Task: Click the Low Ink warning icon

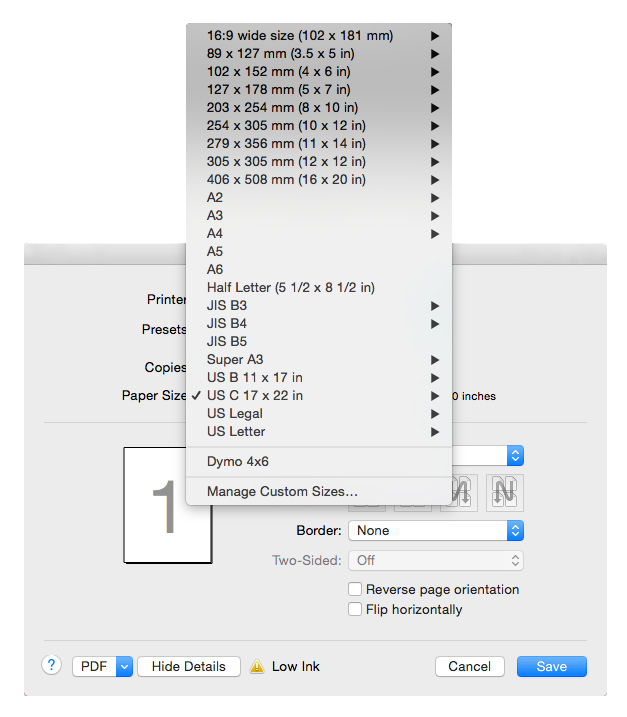Action: click(257, 667)
